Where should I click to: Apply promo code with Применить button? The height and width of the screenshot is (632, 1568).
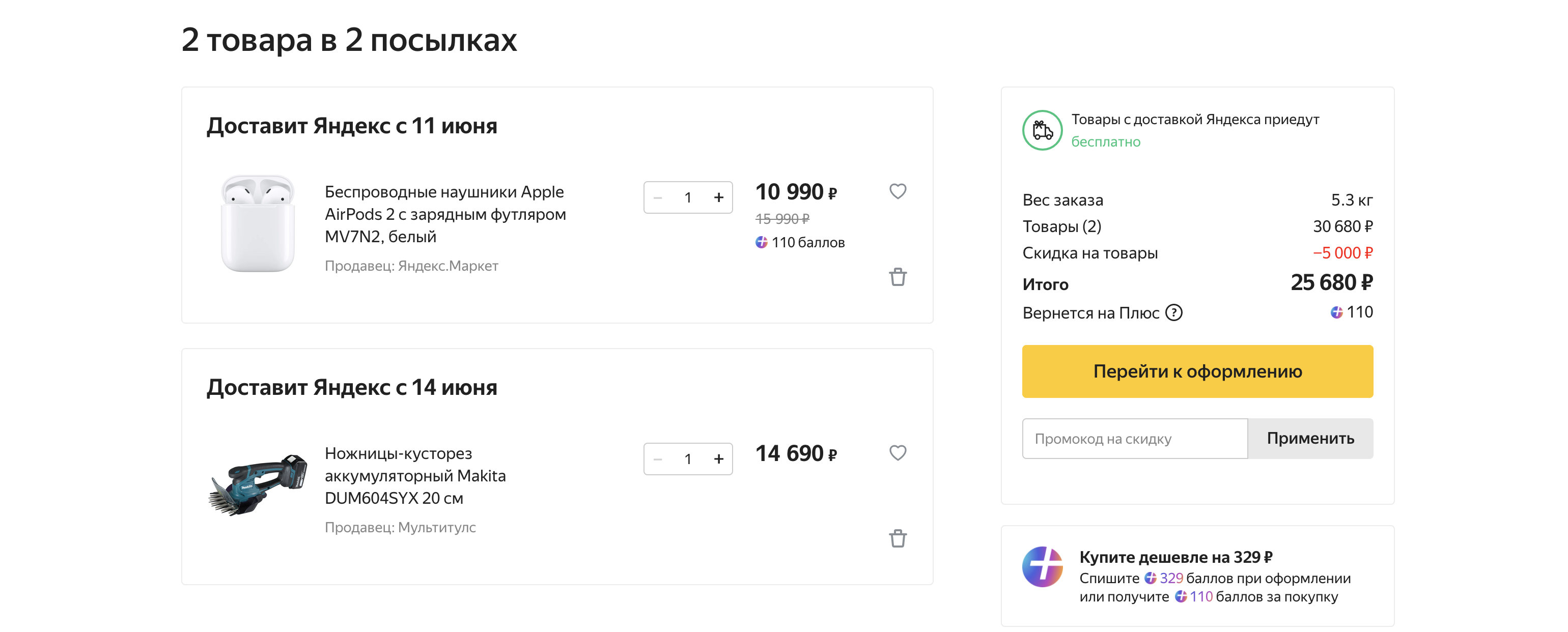[1310, 438]
